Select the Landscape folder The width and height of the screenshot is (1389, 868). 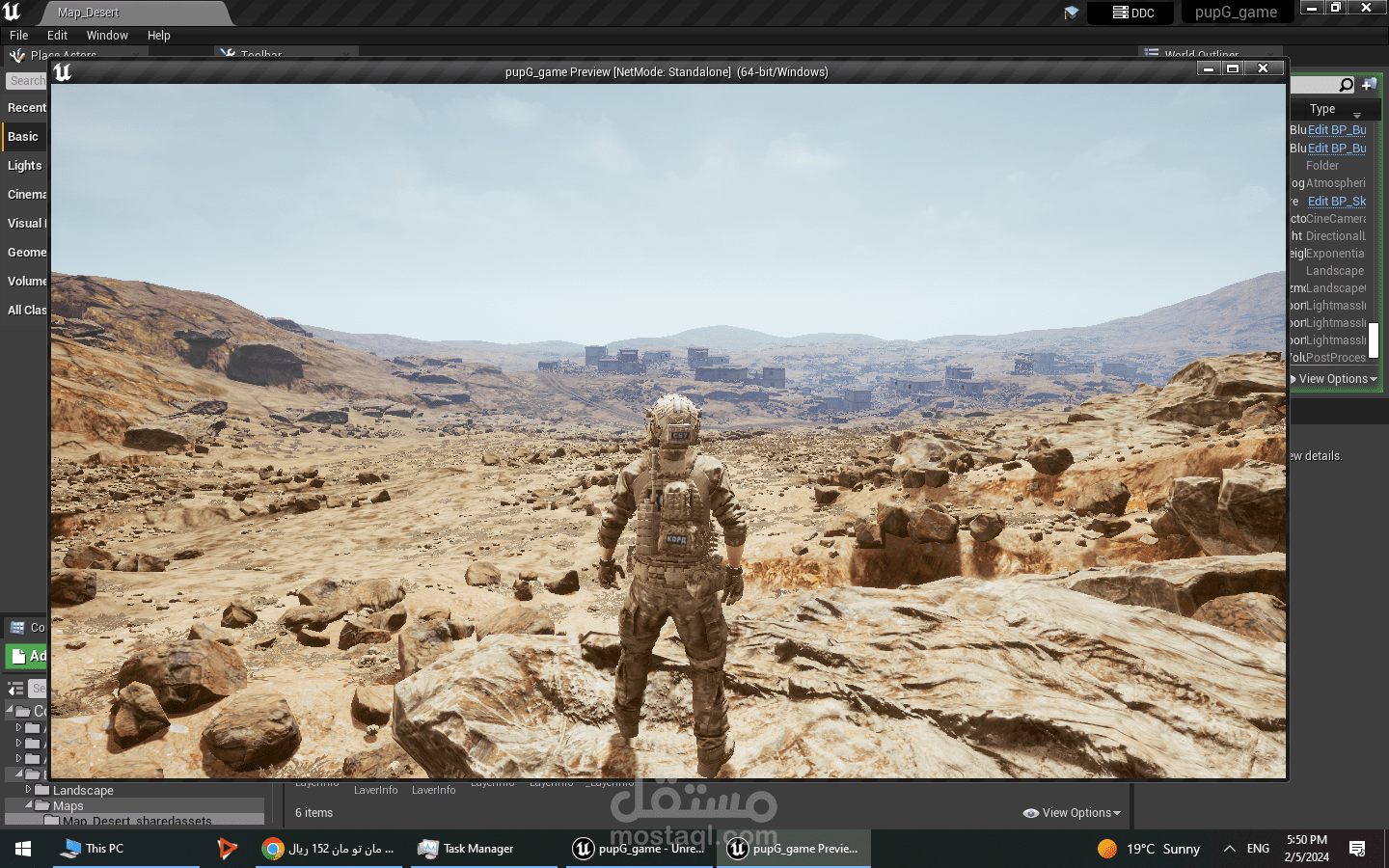[x=83, y=790]
